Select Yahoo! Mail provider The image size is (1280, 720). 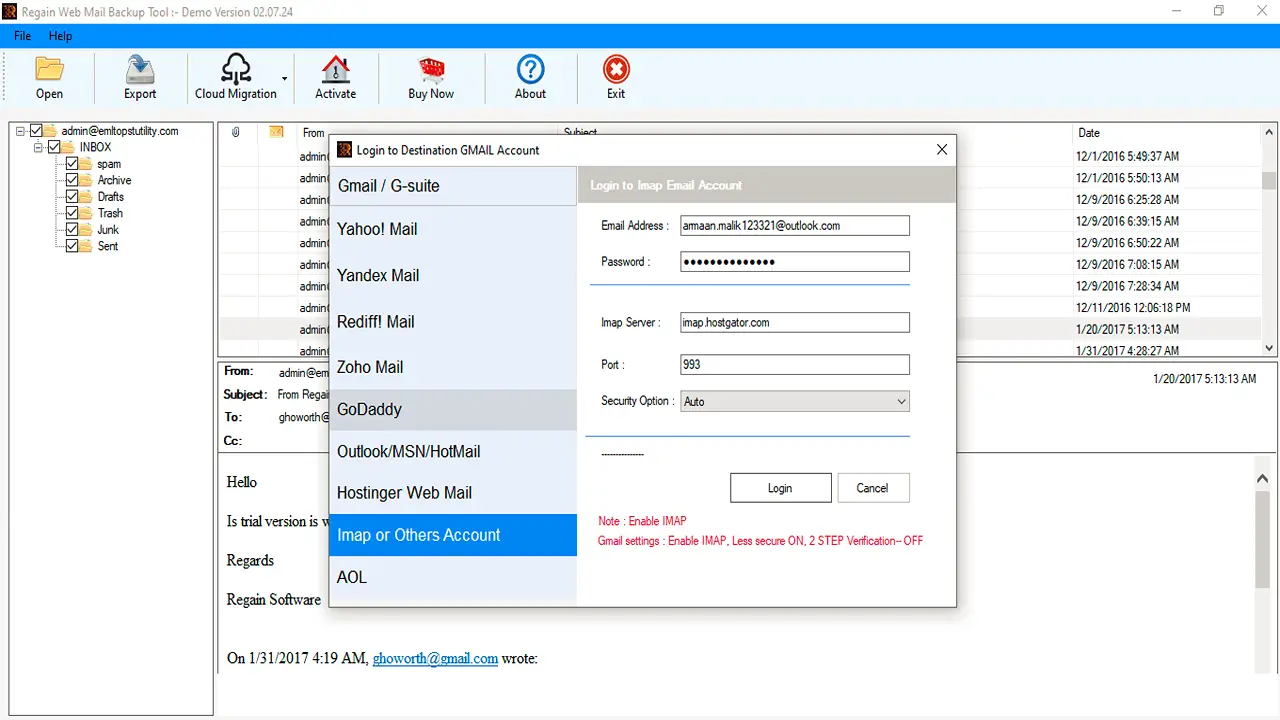pos(453,229)
